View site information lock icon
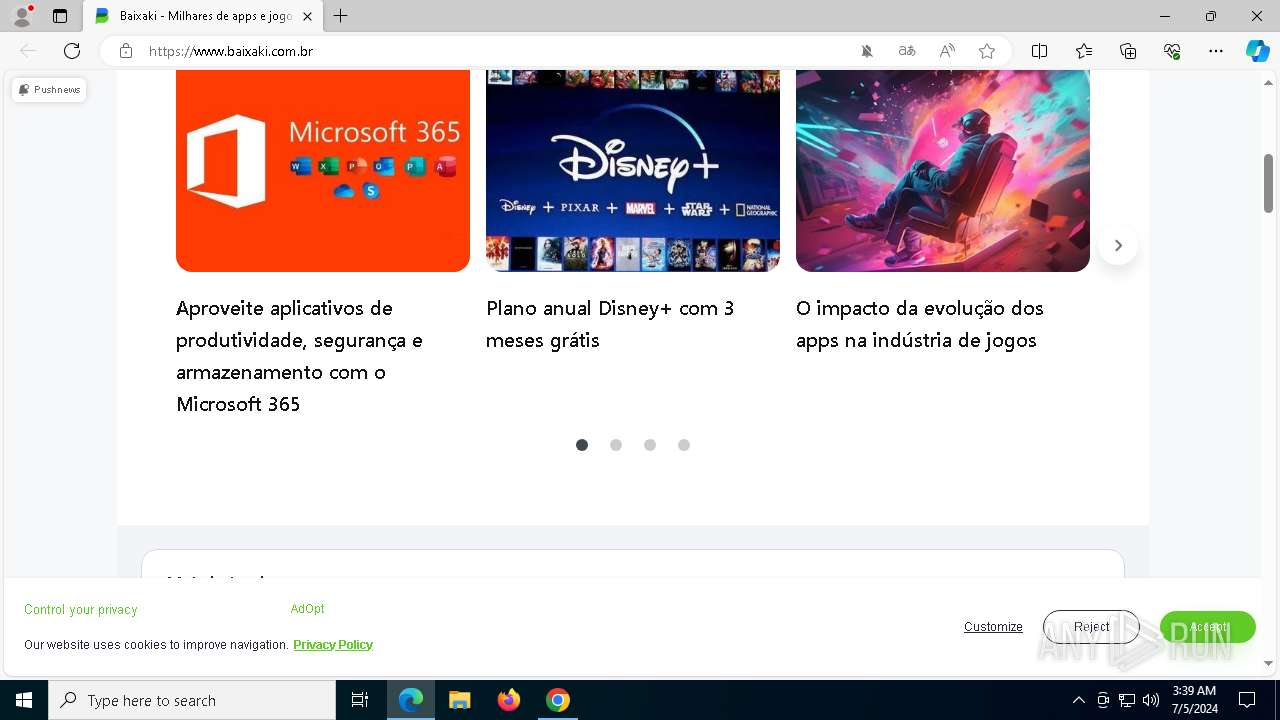 [126, 51]
